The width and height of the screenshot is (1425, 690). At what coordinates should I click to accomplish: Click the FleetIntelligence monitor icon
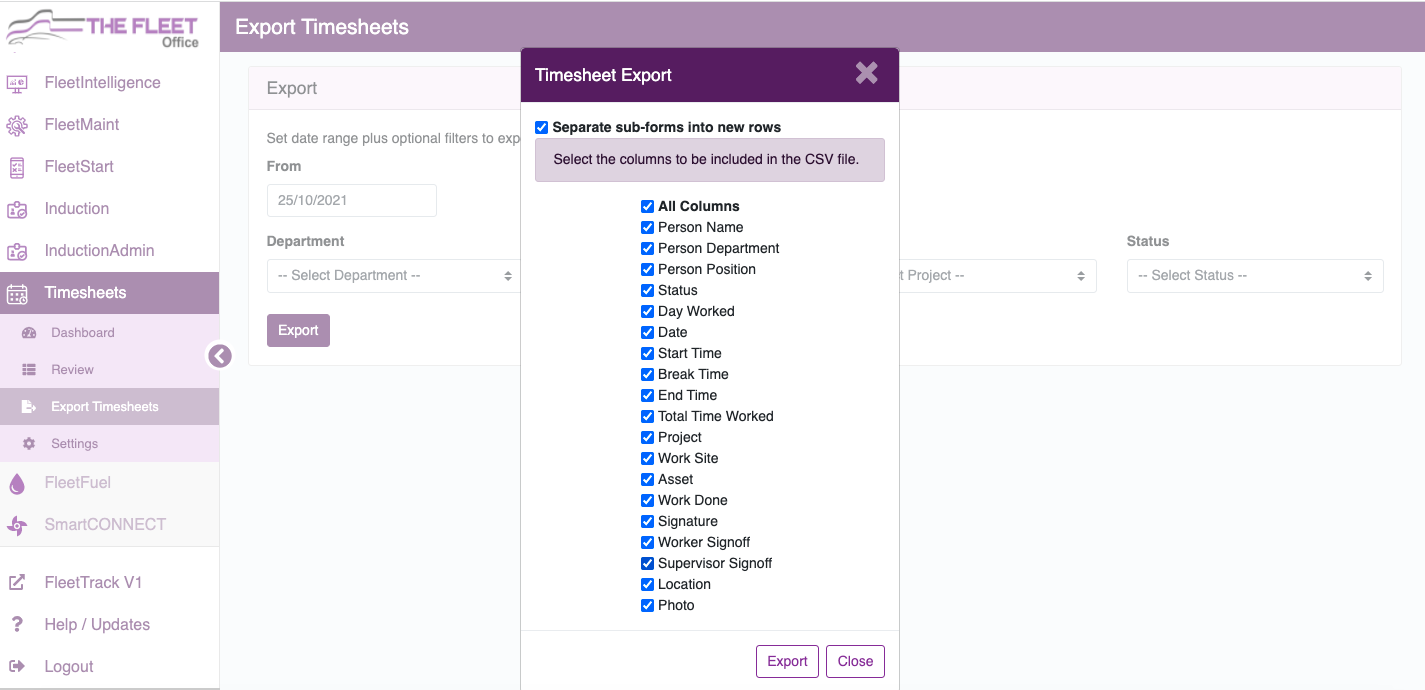pos(17,84)
